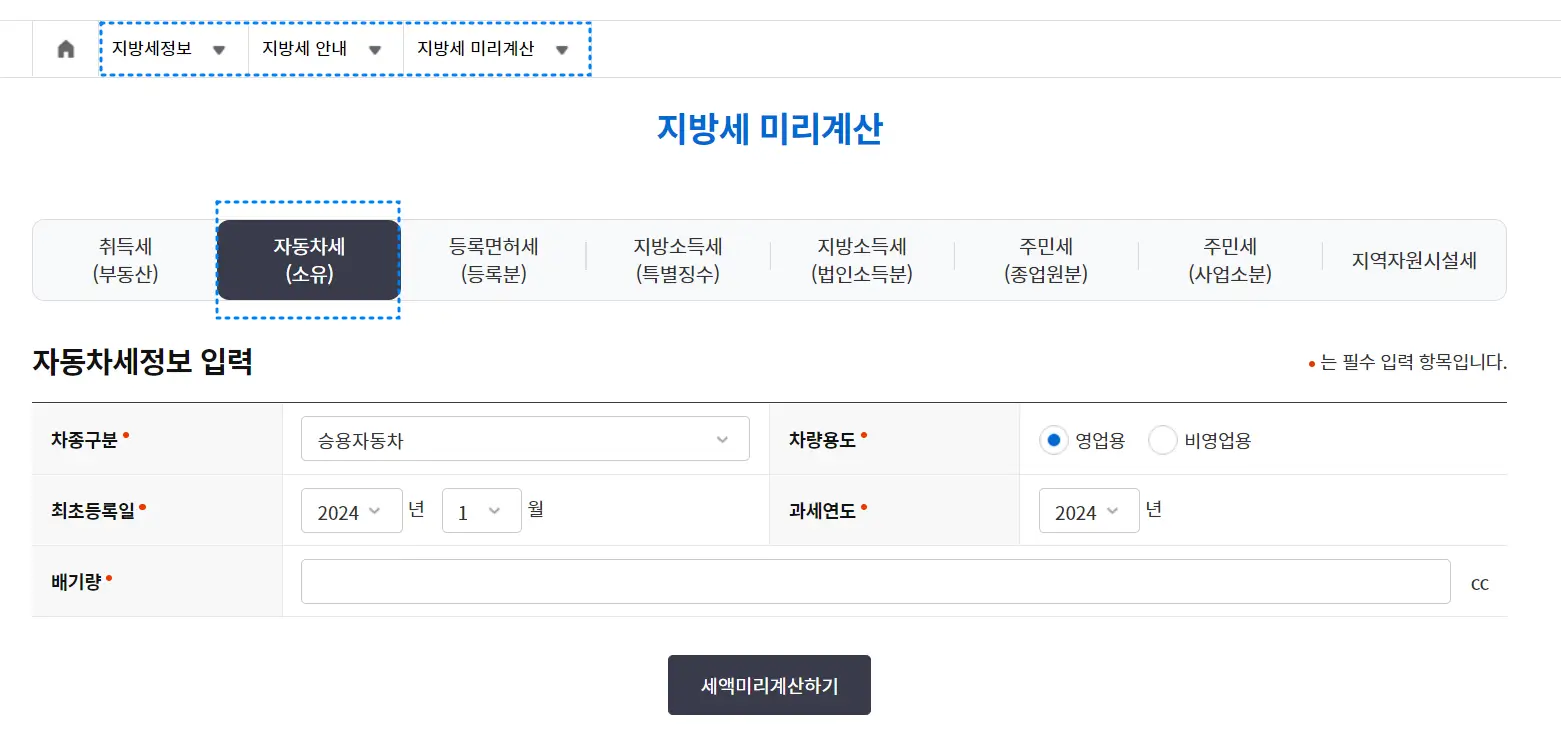Image resolution: width=1561 pixels, height=737 pixels.
Task: Expand the 지방세 미리계산 dropdown arrow
Action: (x=562, y=48)
